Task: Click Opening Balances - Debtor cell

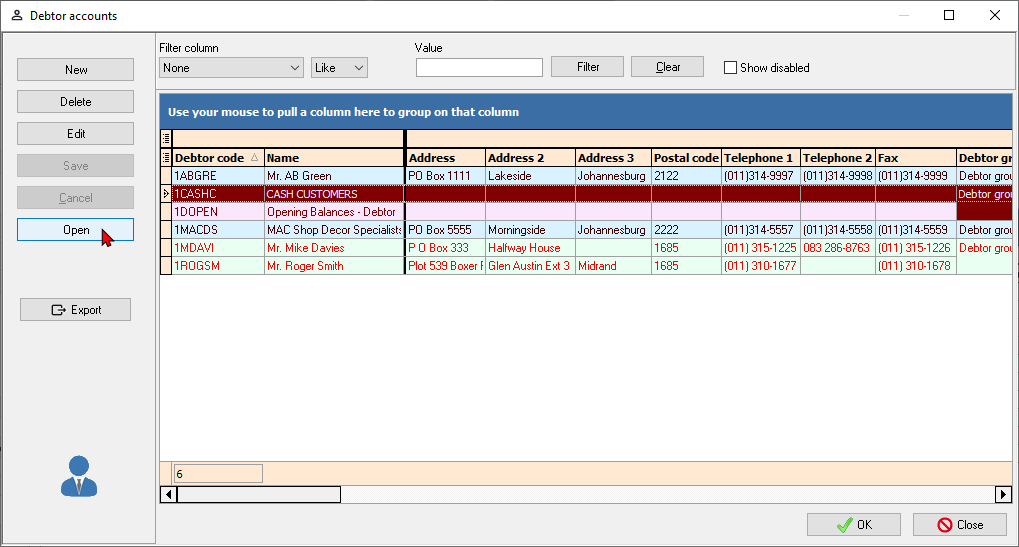Action: tap(334, 212)
